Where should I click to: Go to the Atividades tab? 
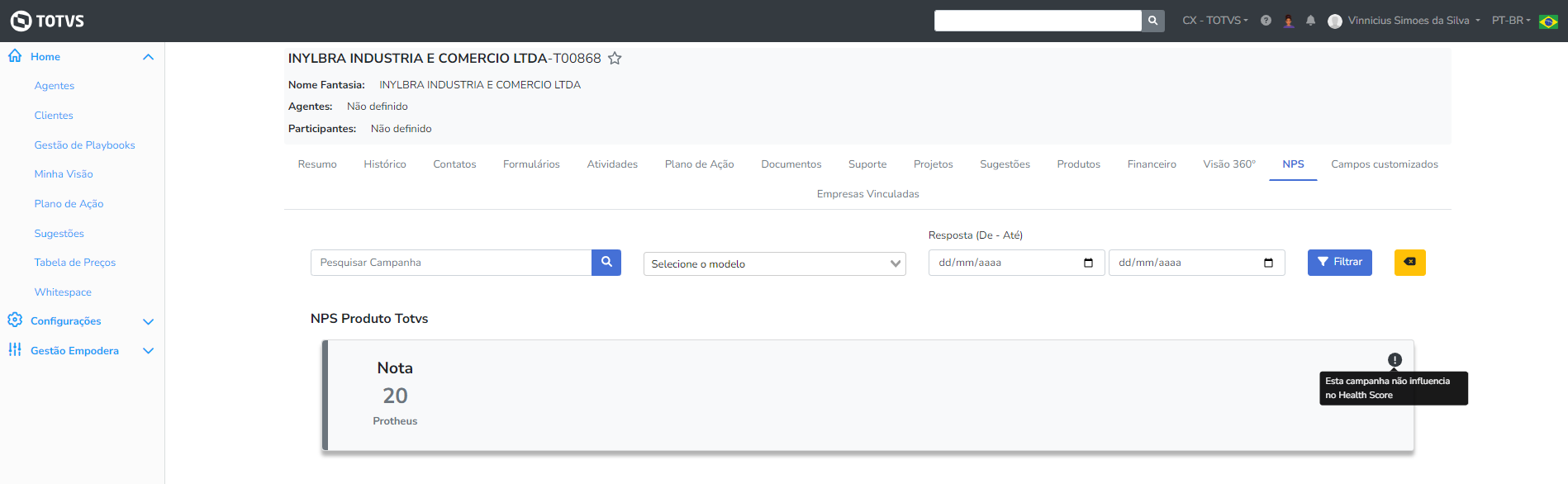[612, 164]
